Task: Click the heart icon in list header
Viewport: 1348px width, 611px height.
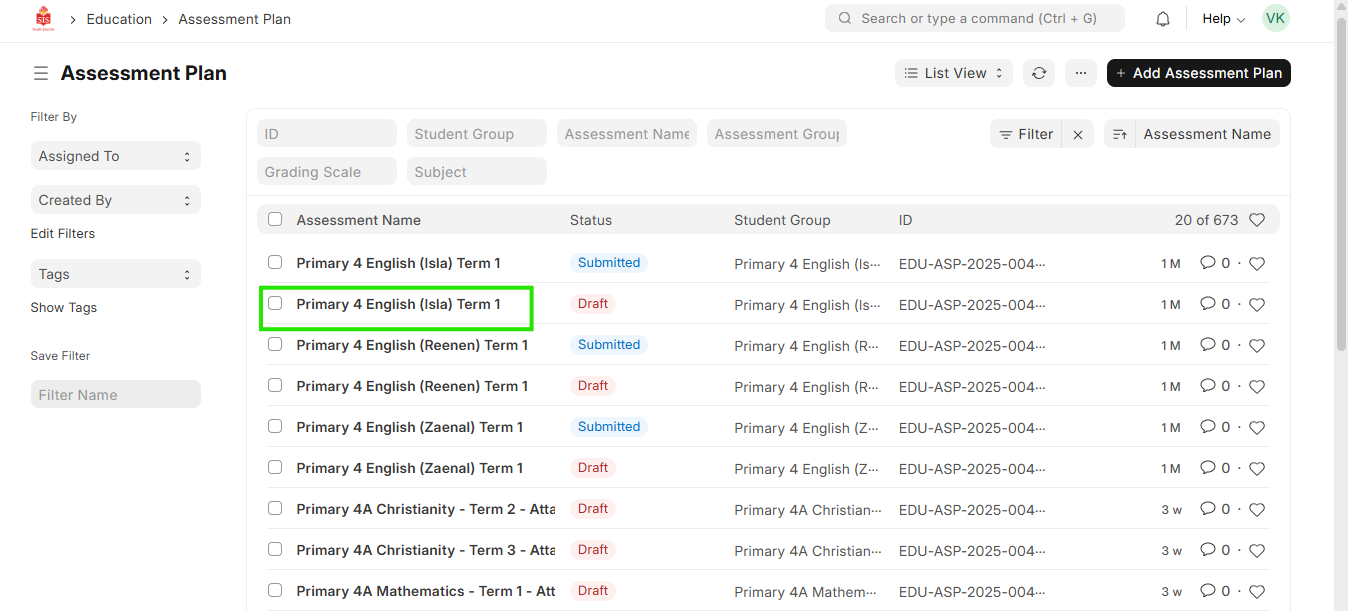Action: tap(1257, 220)
